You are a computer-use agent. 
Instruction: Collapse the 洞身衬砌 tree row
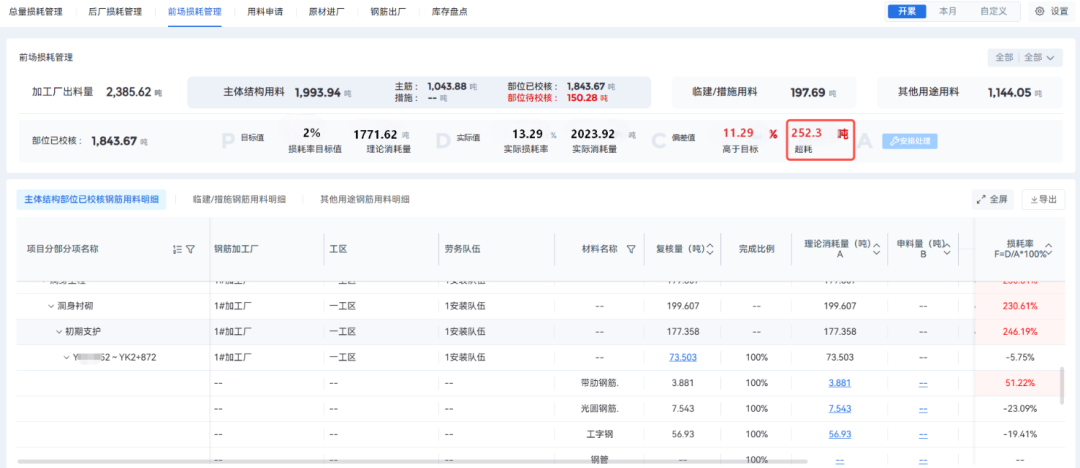pyautogui.click(x=51, y=306)
